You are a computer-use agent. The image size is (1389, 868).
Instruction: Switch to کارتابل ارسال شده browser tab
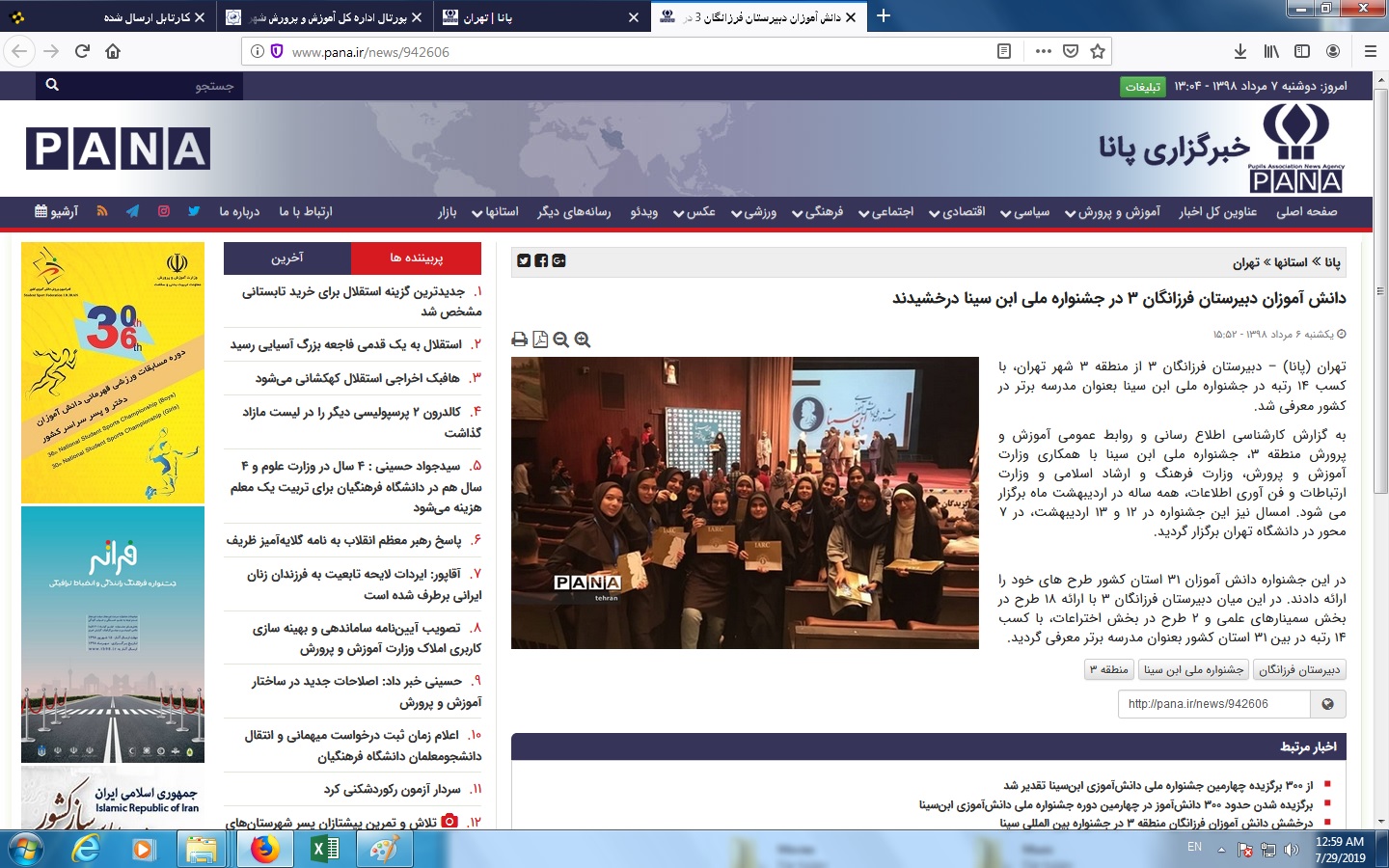[x=108, y=17]
